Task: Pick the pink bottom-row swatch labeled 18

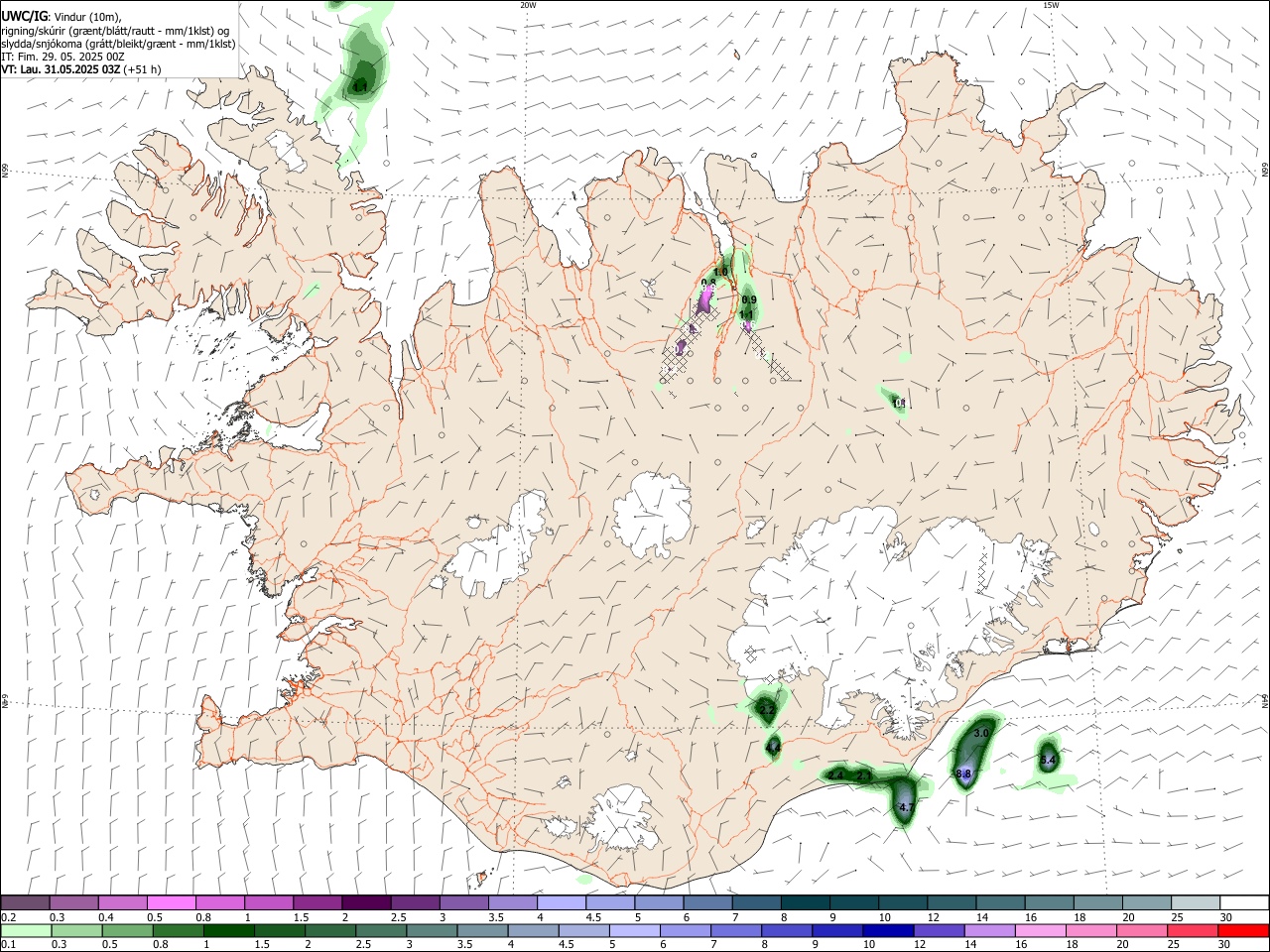Action: (1089, 931)
